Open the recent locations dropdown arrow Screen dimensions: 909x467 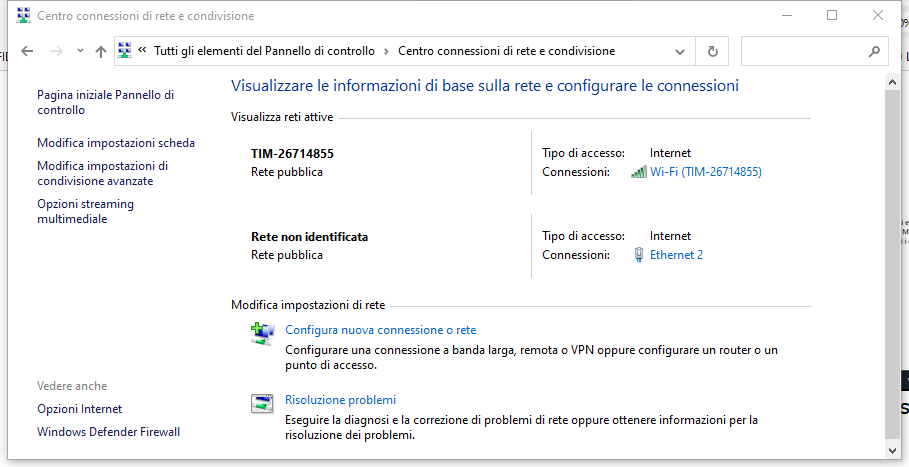[80, 51]
